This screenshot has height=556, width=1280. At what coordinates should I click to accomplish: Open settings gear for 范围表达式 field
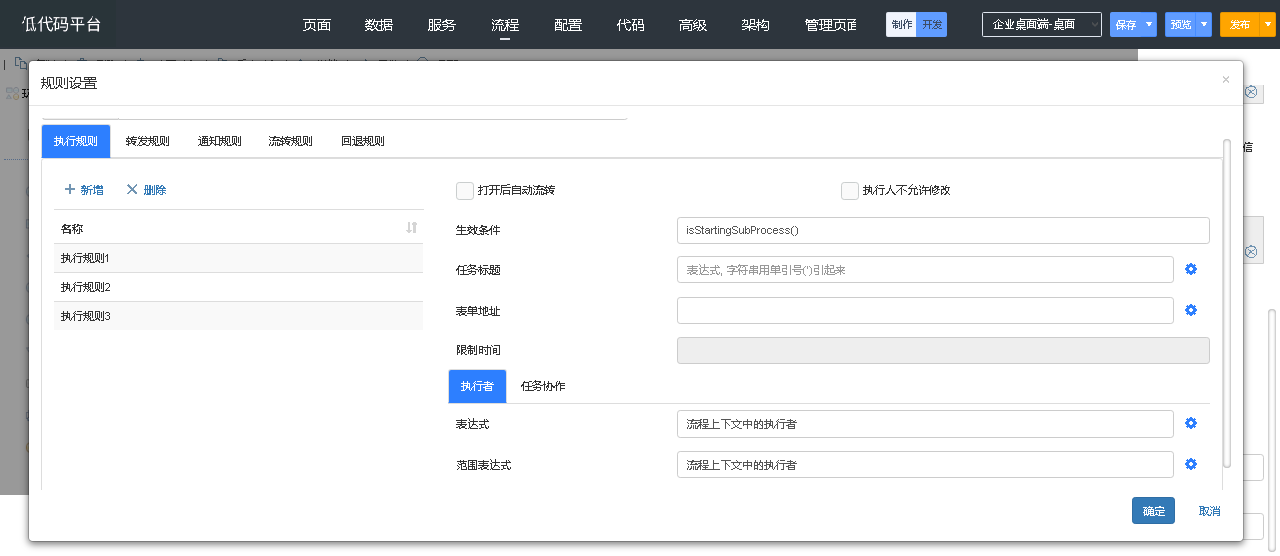point(1191,464)
